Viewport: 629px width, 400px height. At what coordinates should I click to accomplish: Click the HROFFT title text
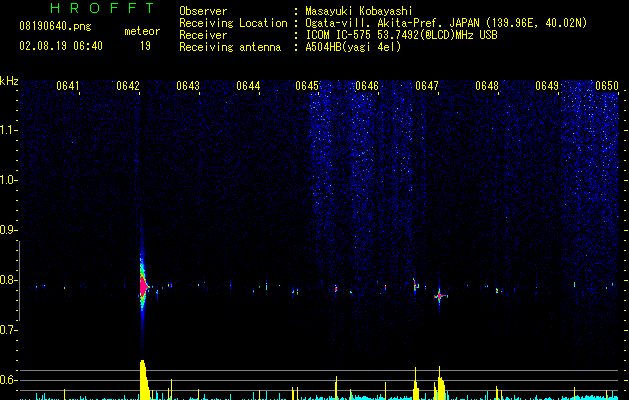(103, 8)
